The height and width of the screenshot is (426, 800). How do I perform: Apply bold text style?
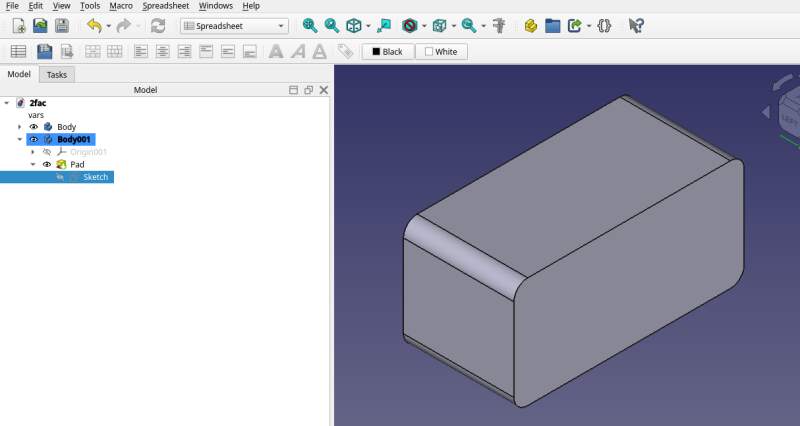[276, 52]
